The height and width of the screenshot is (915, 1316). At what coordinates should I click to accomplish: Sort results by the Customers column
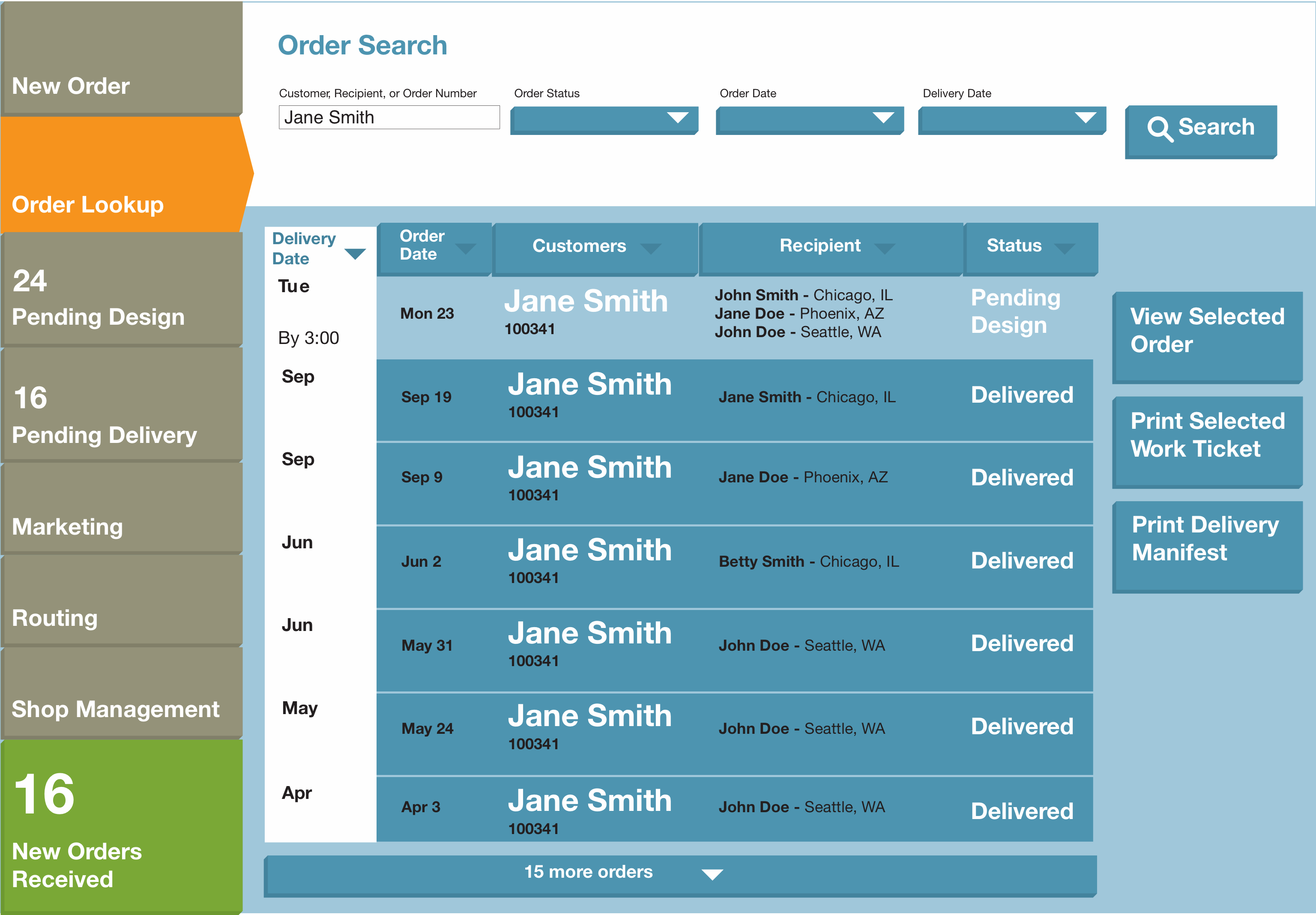coord(594,247)
